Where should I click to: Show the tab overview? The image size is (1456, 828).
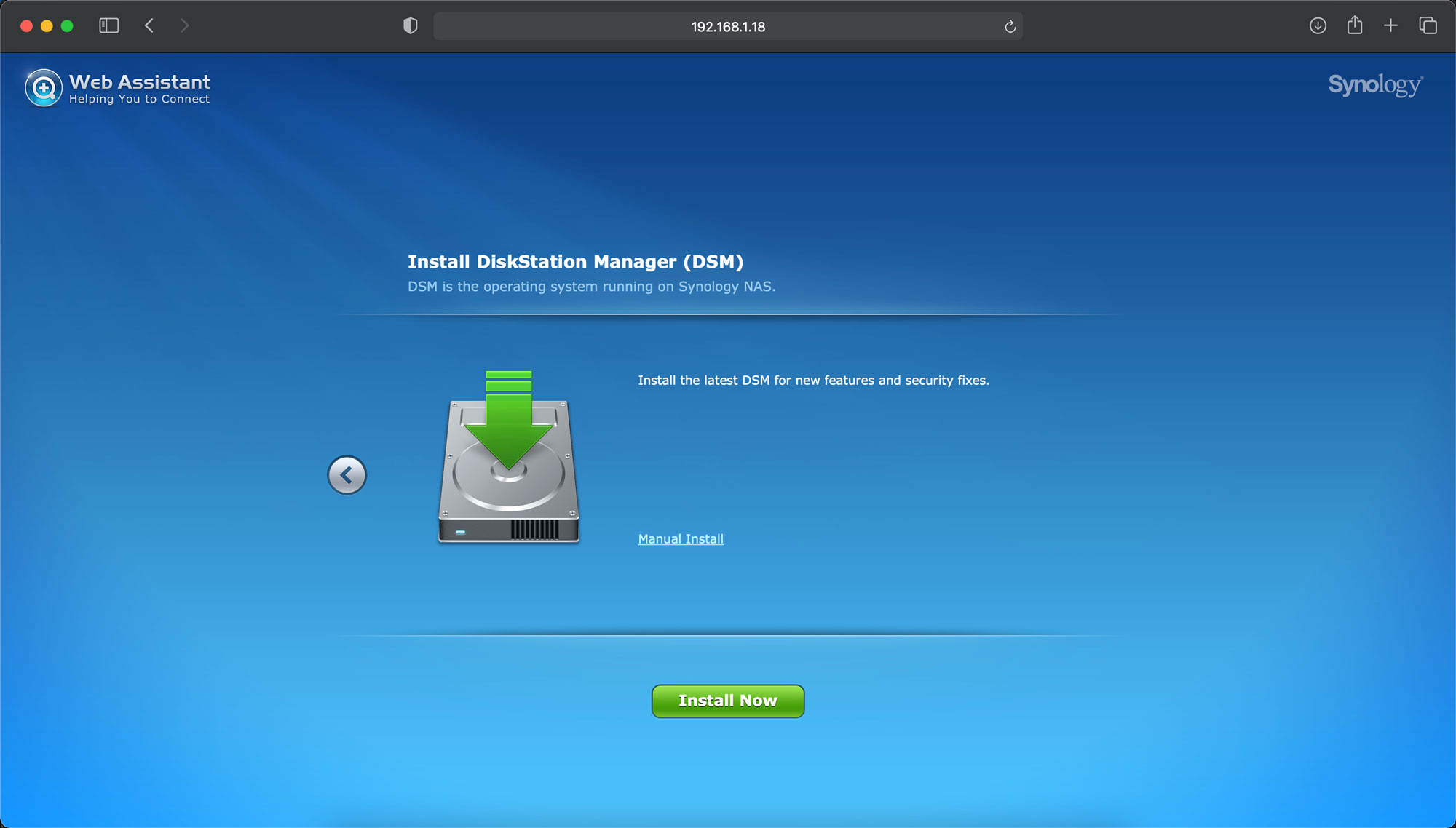[1428, 26]
